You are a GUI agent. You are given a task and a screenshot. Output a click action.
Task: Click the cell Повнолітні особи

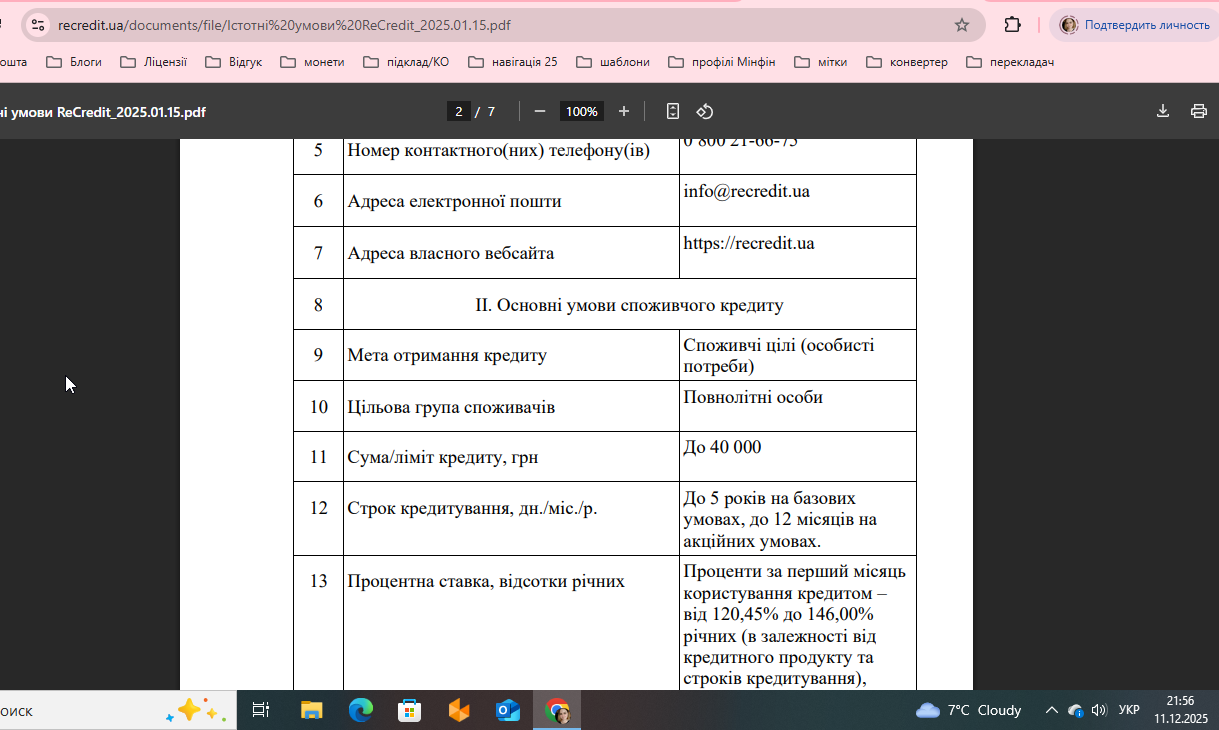pos(797,406)
